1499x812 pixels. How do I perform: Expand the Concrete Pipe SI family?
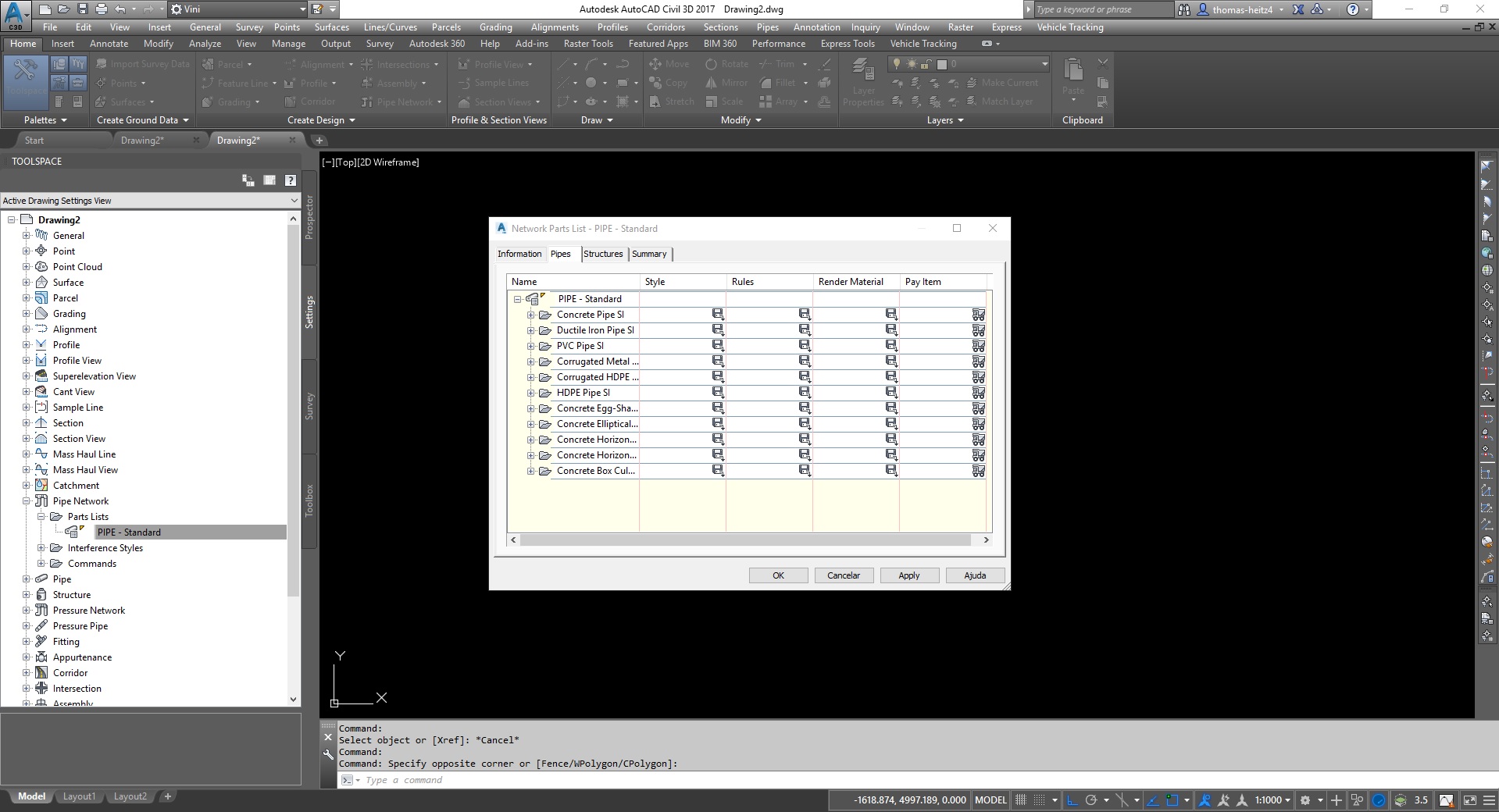point(530,315)
